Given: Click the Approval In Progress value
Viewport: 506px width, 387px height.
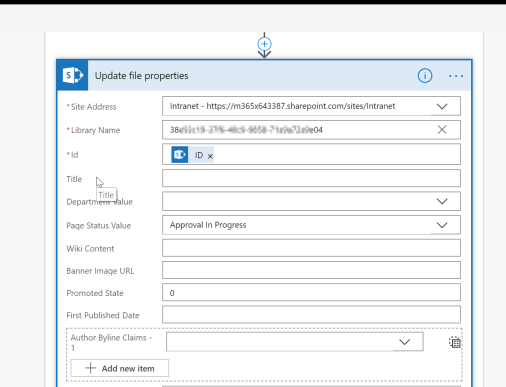Looking at the screenshot, I should coord(208,225).
